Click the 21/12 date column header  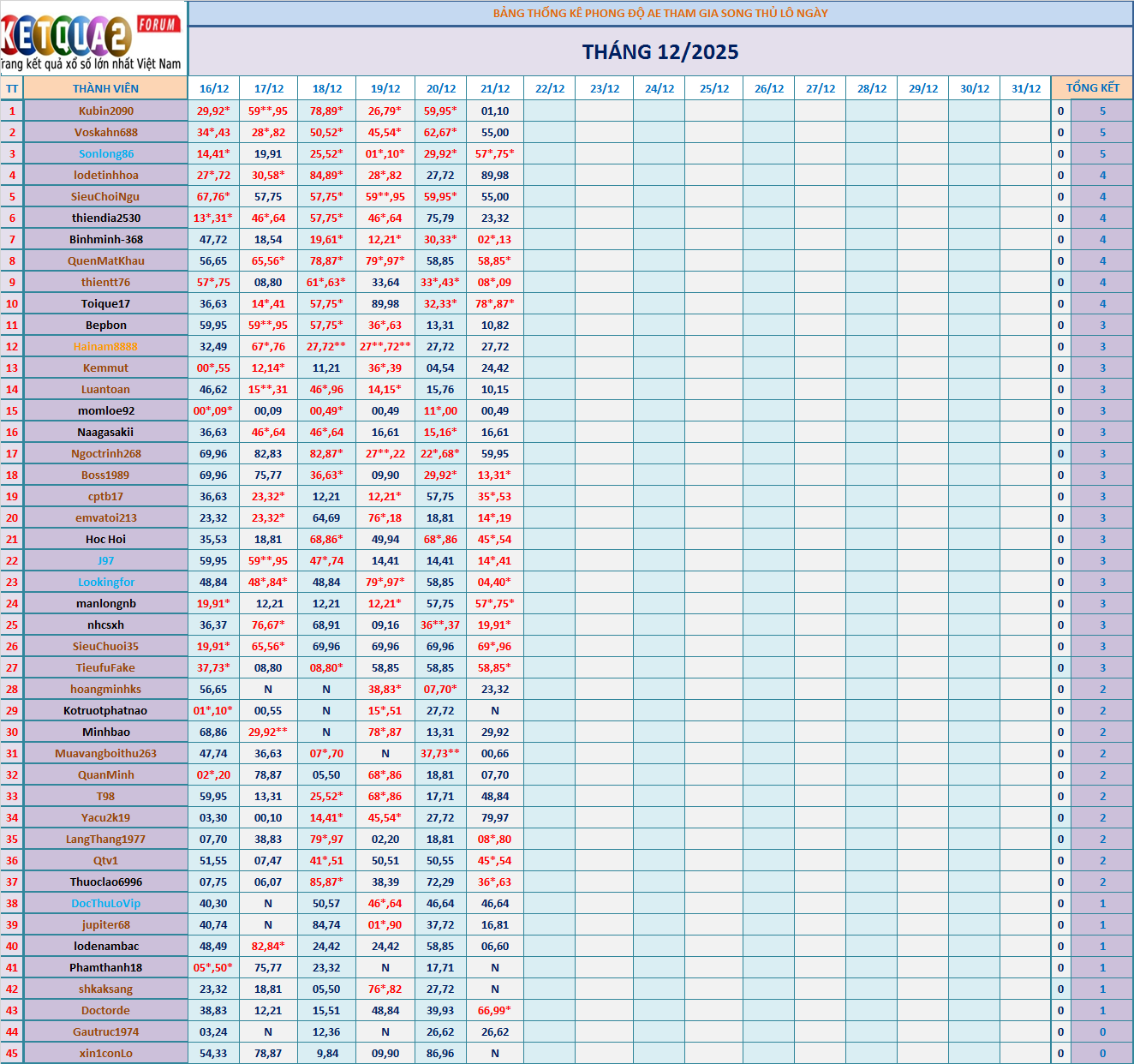coord(495,88)
